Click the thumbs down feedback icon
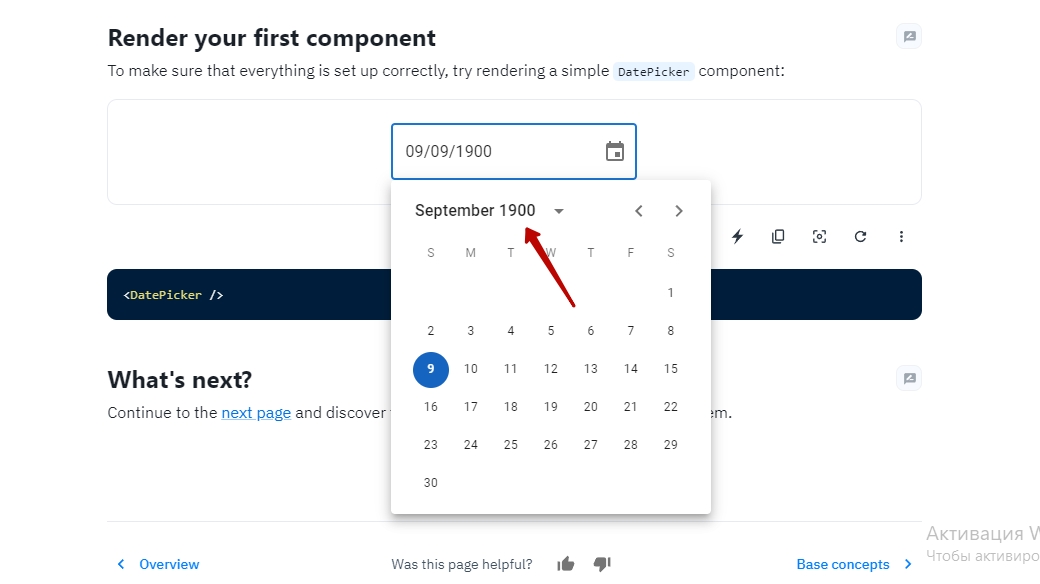The image size is (1040, 584). (602, 564)
